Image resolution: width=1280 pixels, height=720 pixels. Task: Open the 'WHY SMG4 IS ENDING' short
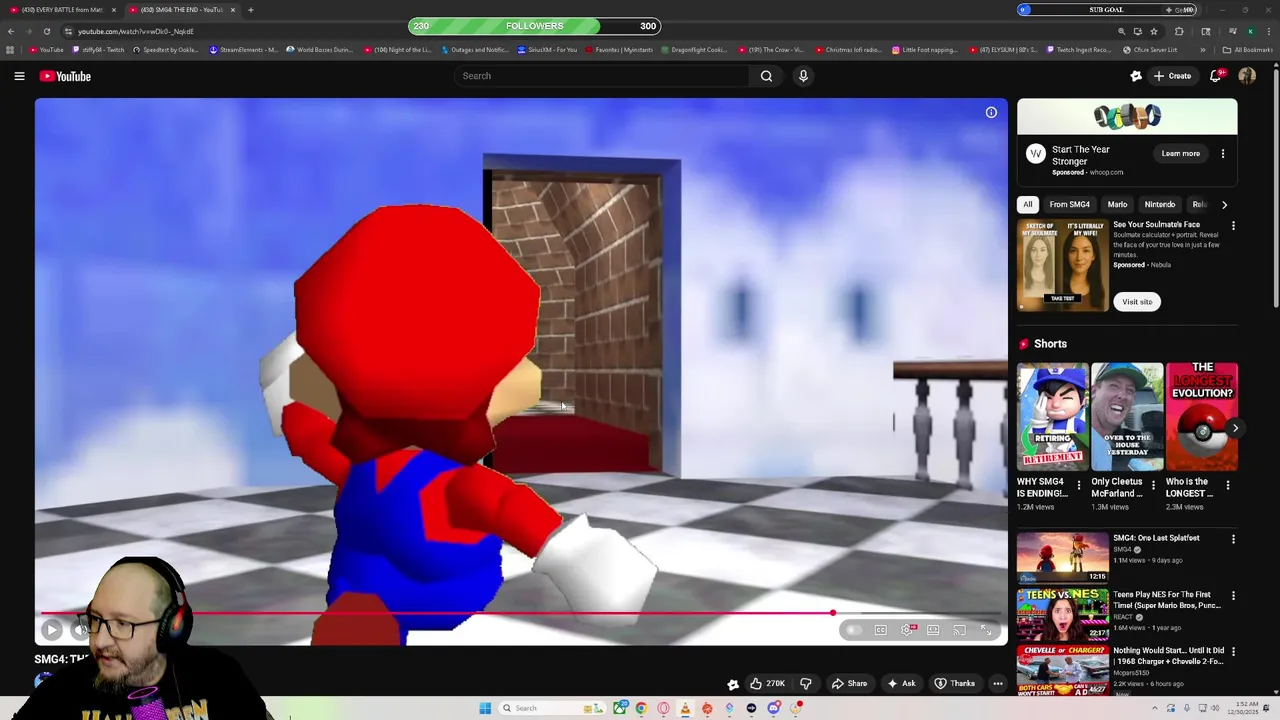(x=1052, y=417)
